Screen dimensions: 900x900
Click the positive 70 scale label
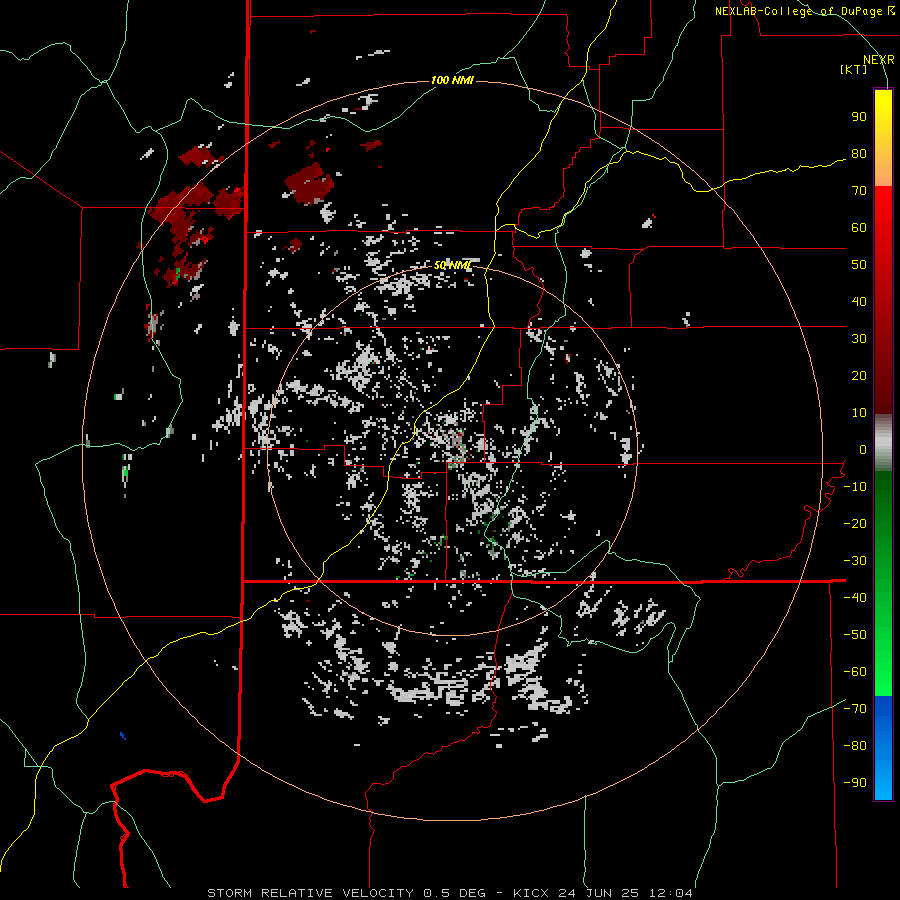[x=859, y=191]
